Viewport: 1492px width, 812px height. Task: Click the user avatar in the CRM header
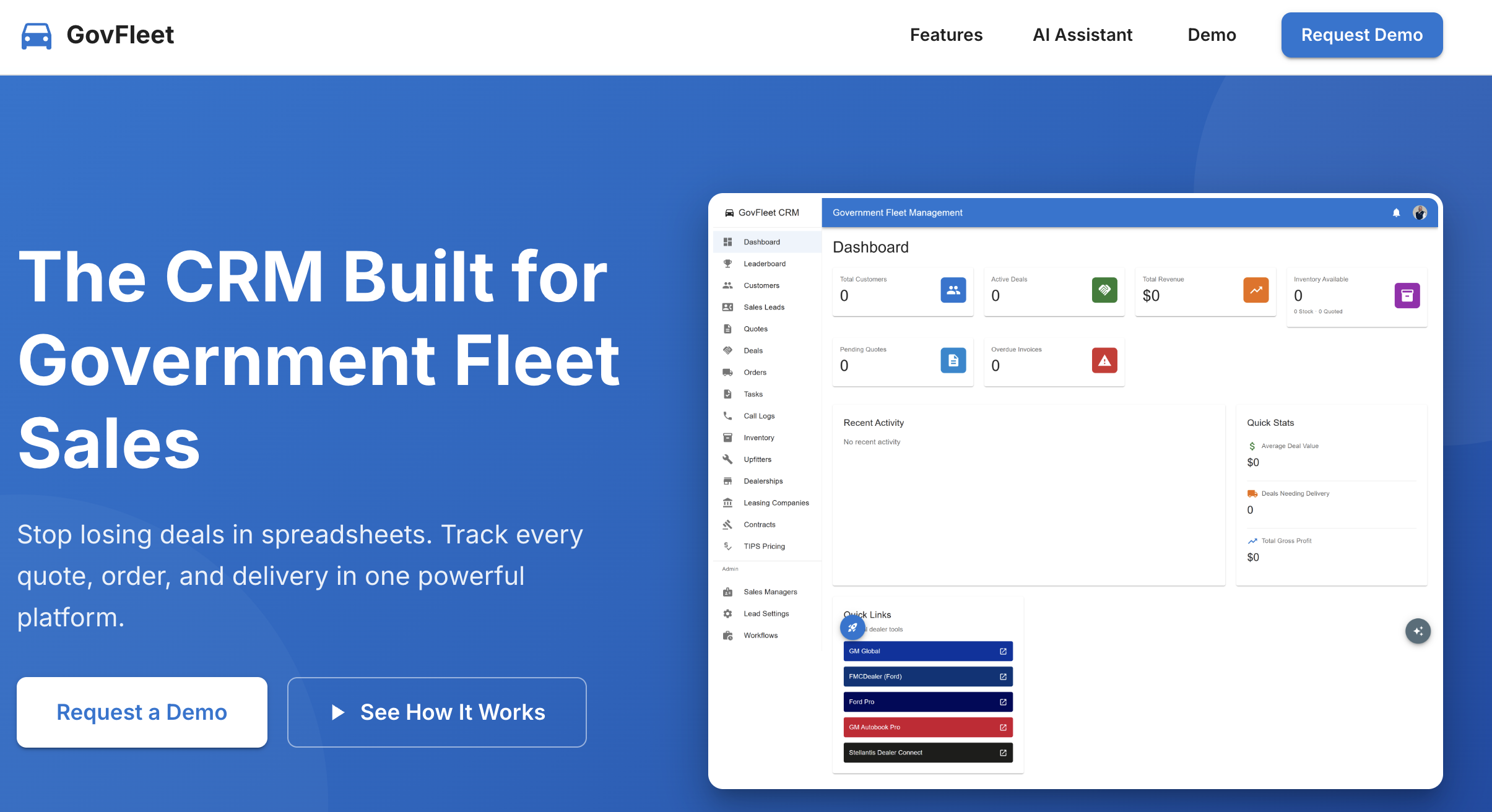[1420, 212]
